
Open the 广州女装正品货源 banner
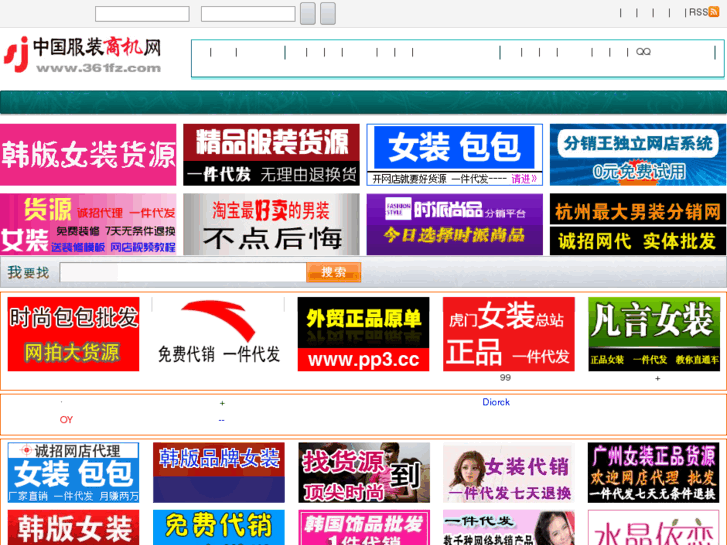coord(654,472)
